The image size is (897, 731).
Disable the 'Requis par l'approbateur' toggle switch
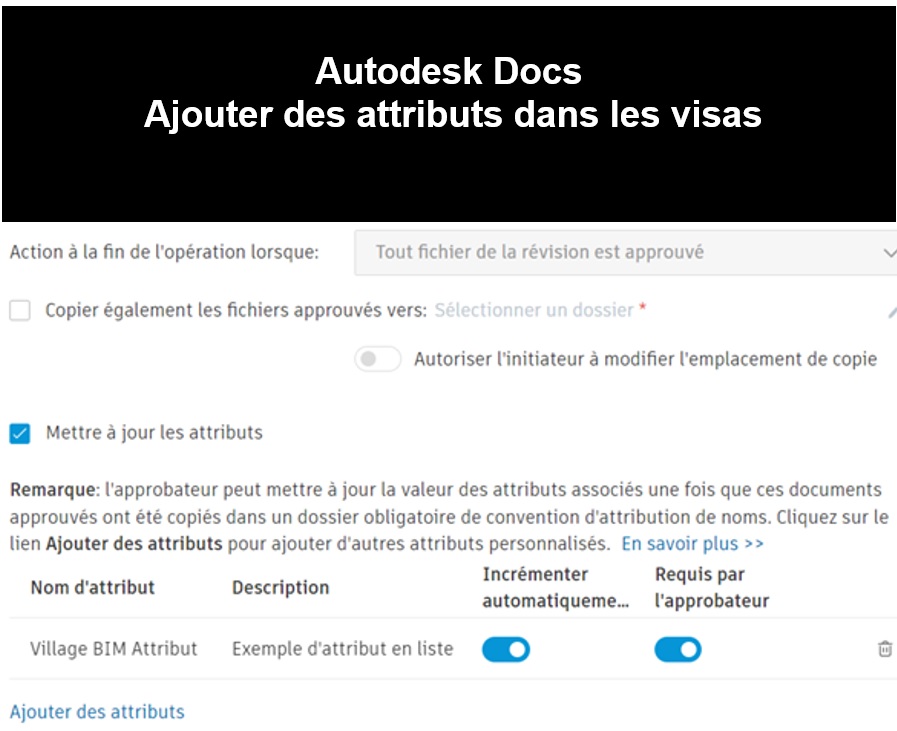pos(678,650)
